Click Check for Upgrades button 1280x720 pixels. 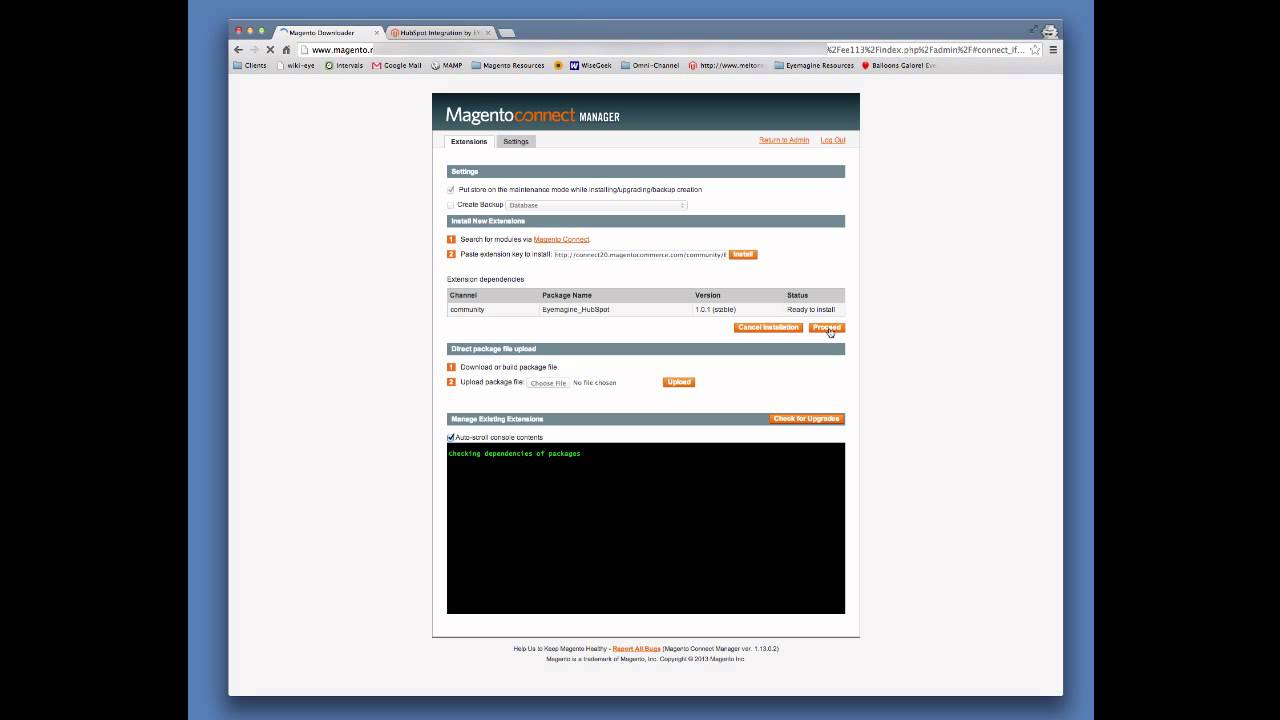(x=806, y=418)
